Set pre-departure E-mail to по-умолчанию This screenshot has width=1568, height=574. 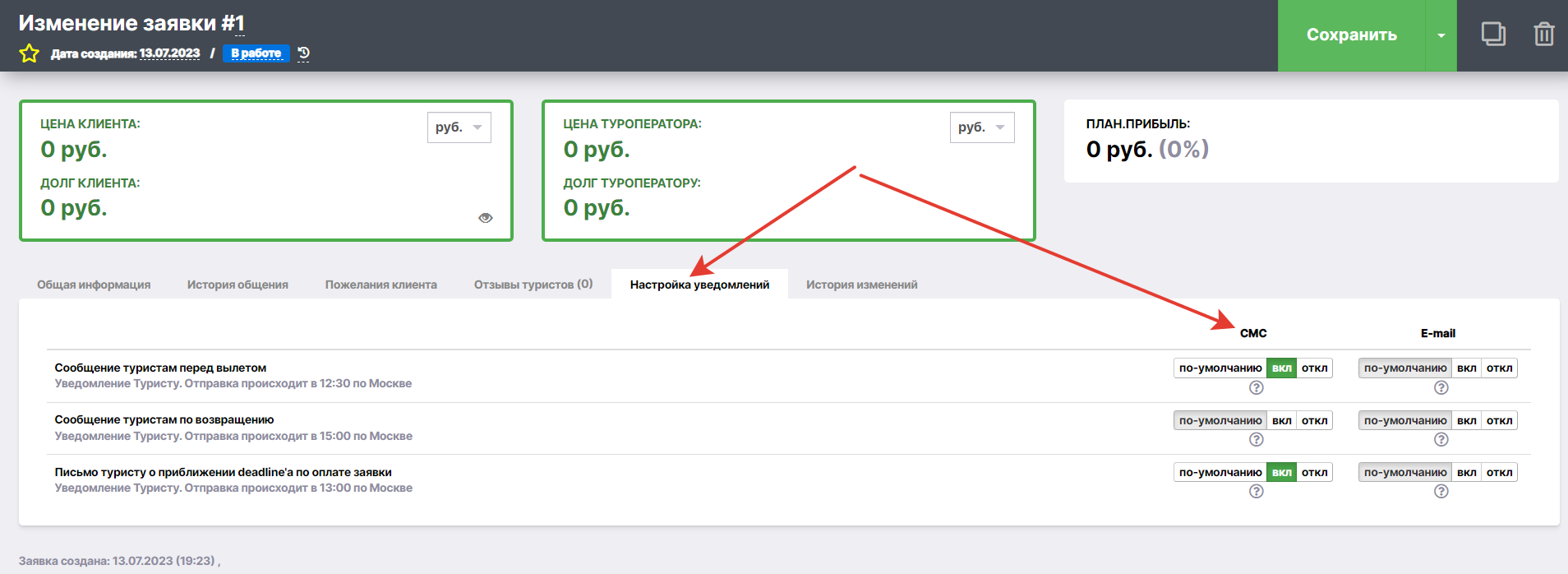click(x=1405, y=368)
